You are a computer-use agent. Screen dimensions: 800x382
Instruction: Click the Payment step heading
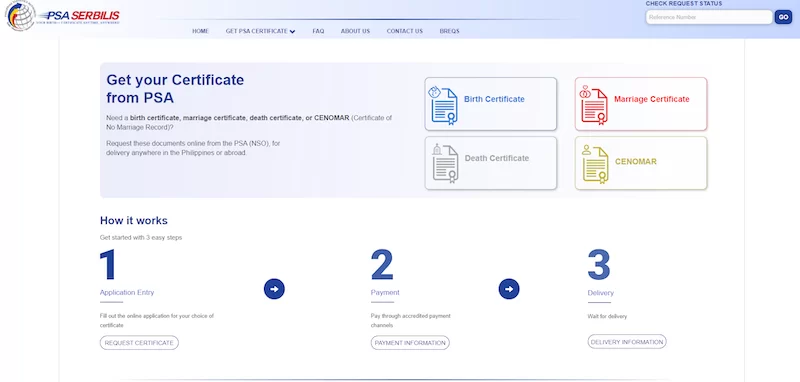[385, 293]
